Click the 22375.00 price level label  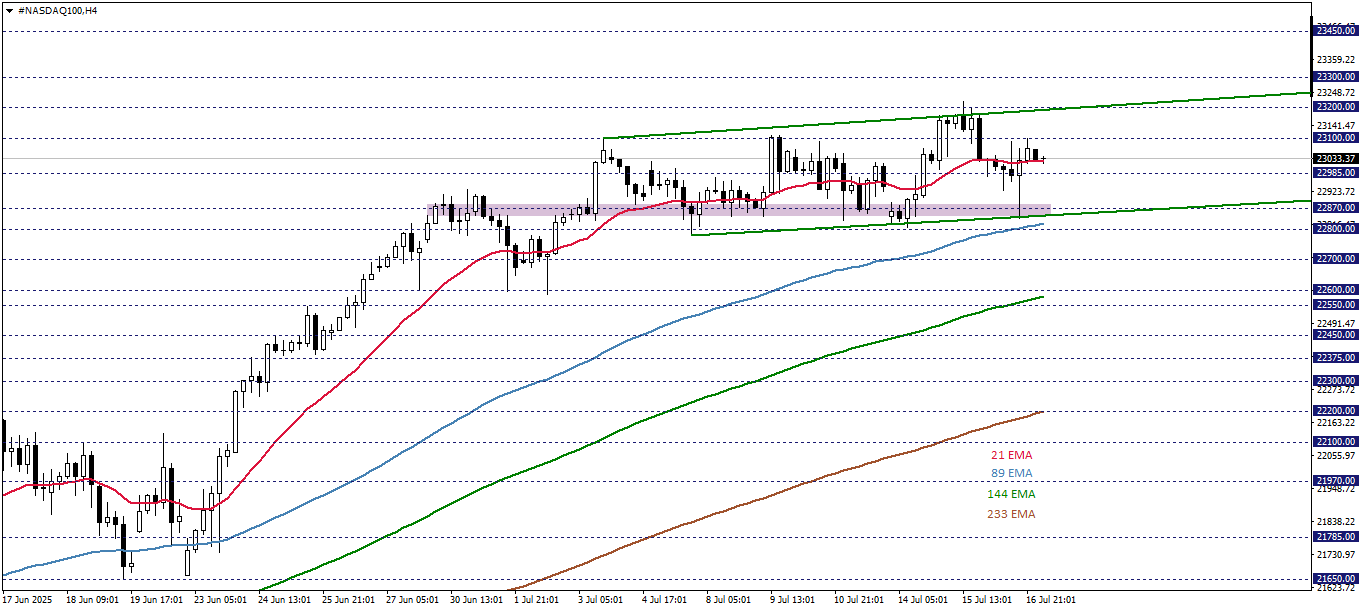tap(1336, 357)
